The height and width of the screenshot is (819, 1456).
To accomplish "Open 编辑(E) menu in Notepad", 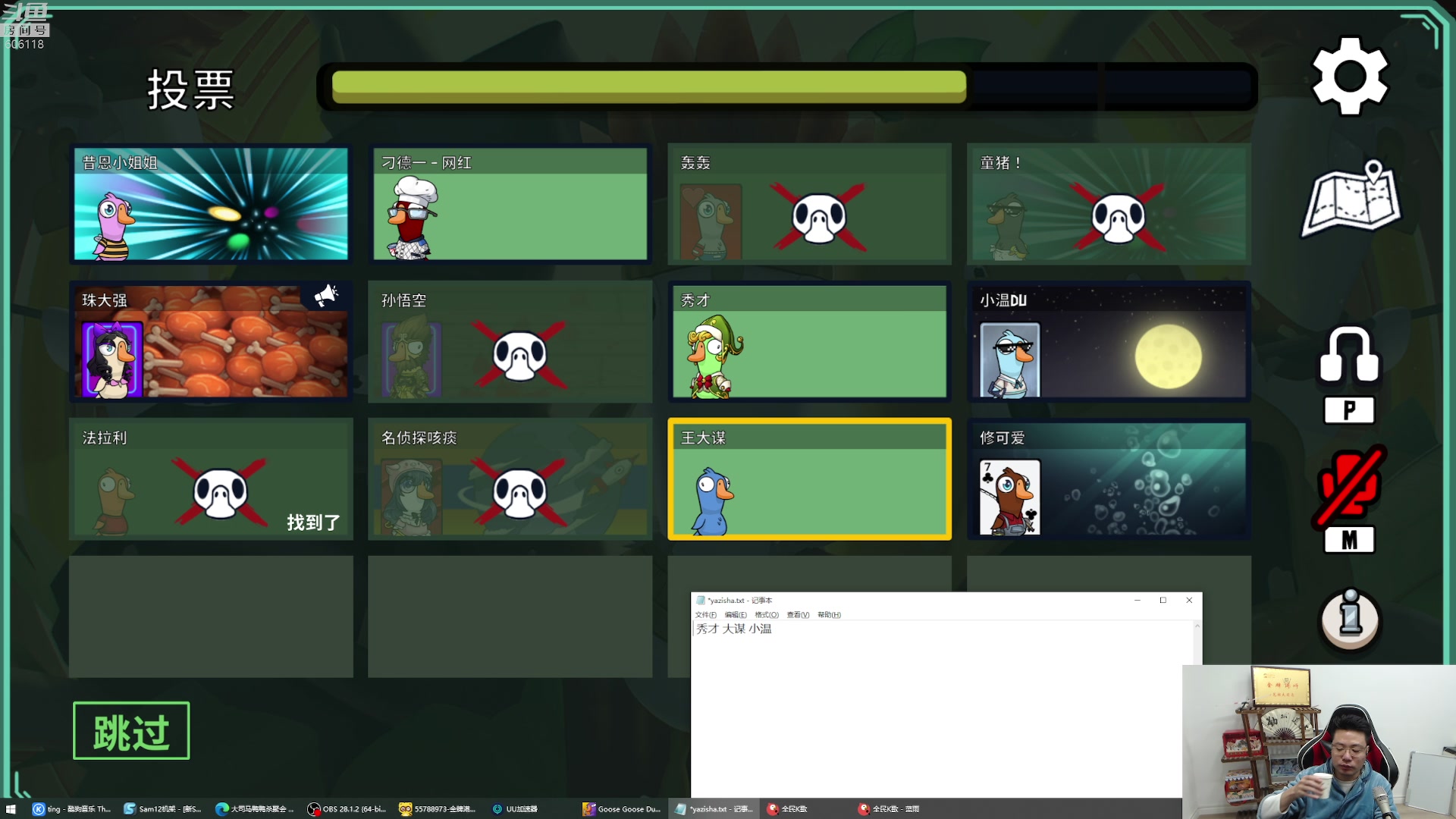I will tap(736, 615).
